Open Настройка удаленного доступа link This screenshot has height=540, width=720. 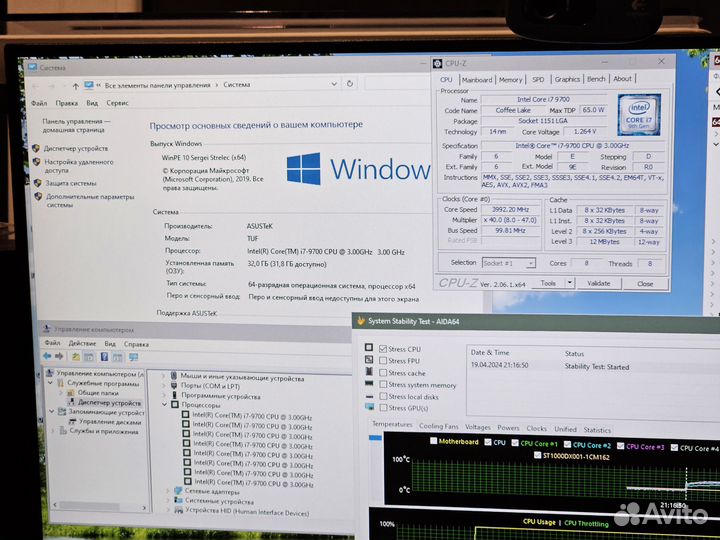[79, 166]
